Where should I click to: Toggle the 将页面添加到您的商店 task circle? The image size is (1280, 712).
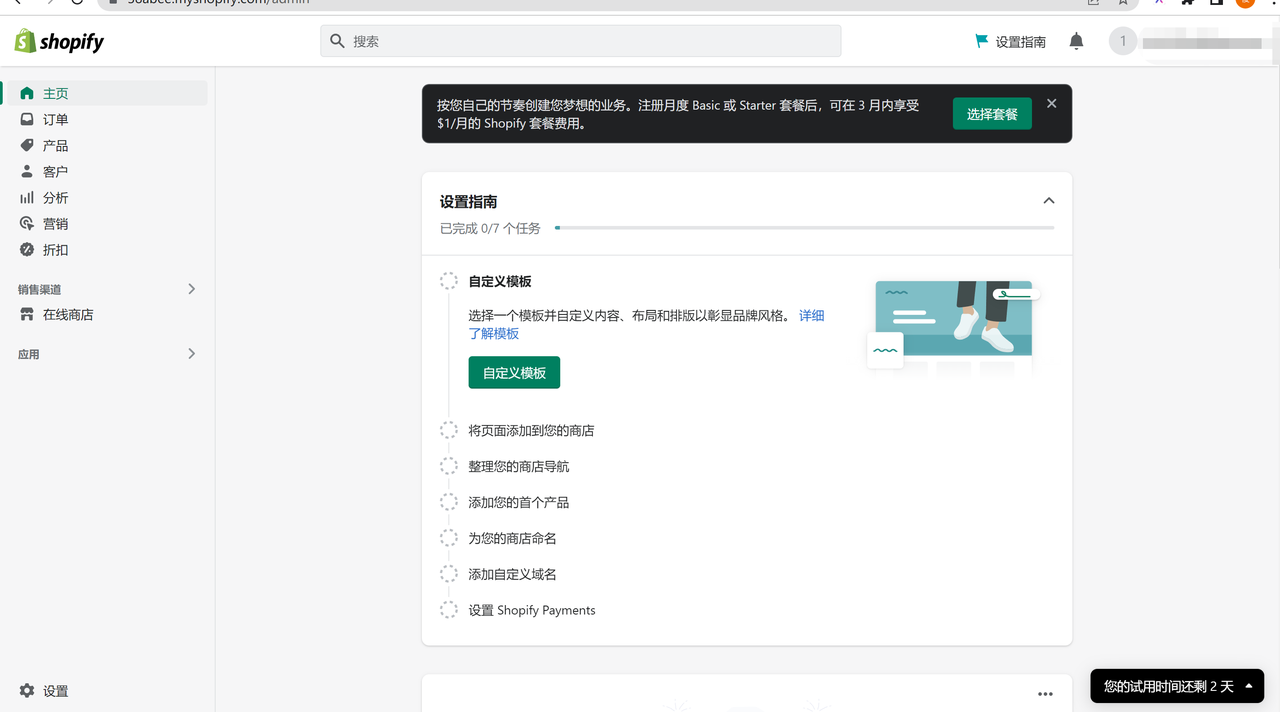coord(449,430)
